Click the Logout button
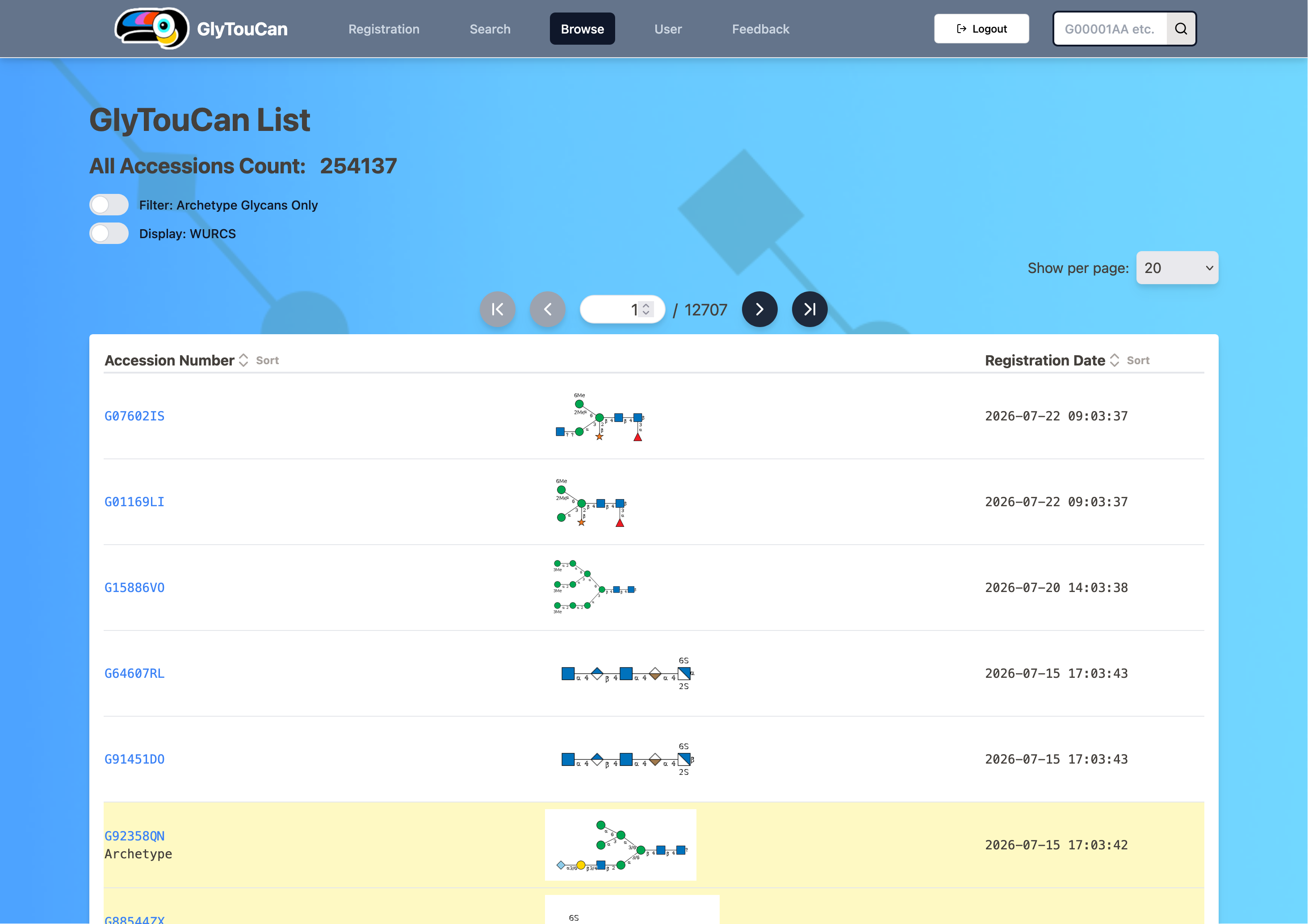Screen dimensions: 1308x924 [981, 29]
